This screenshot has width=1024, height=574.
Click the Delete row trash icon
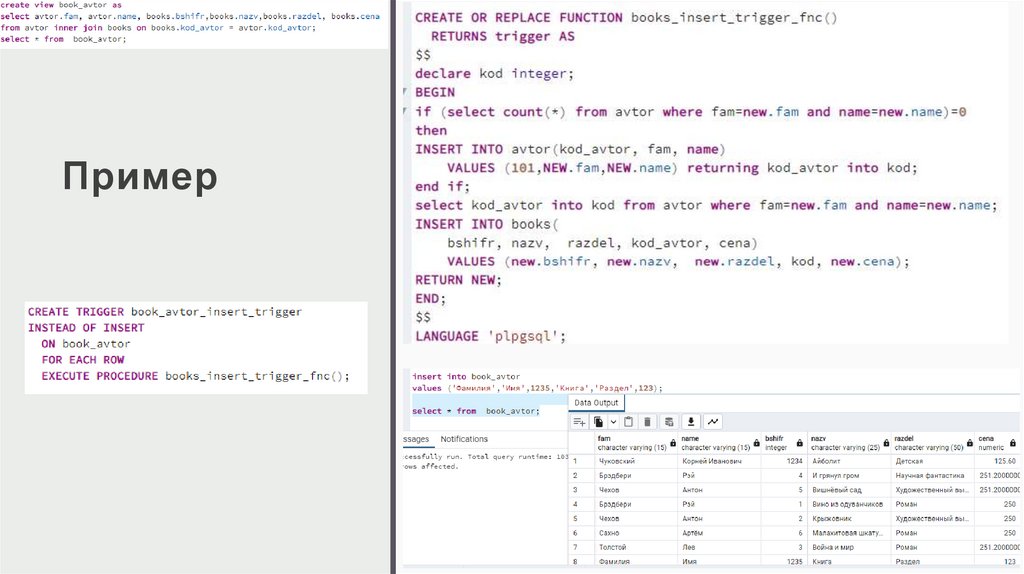pos(648,422)
